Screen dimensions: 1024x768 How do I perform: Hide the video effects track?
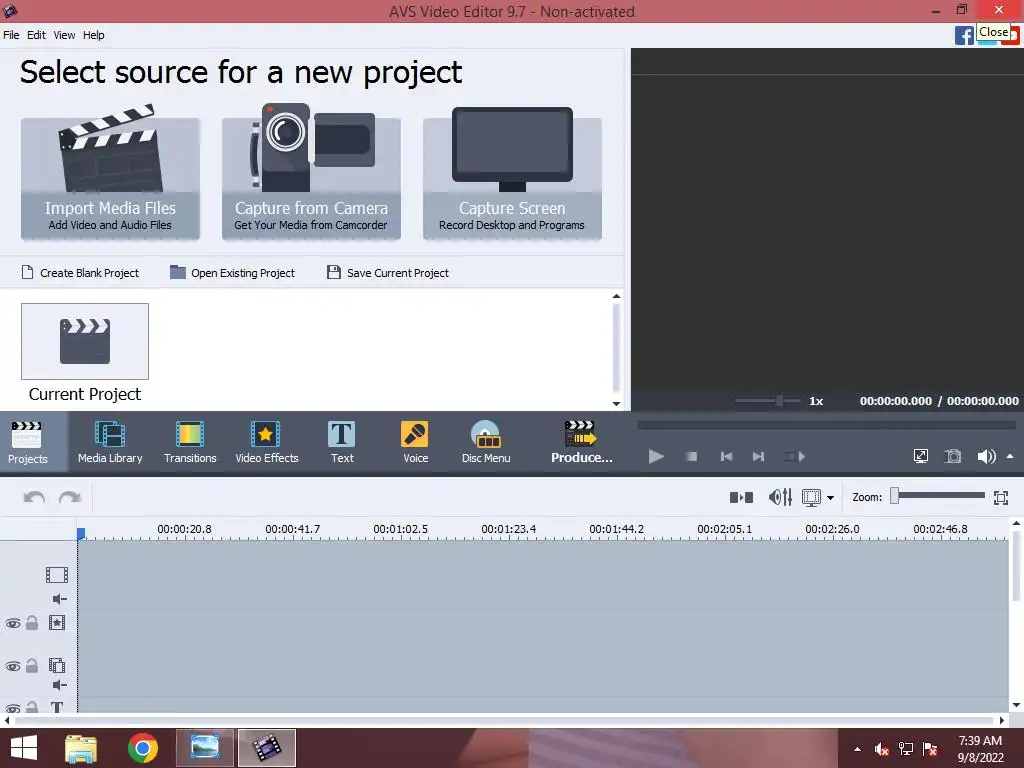12,623
